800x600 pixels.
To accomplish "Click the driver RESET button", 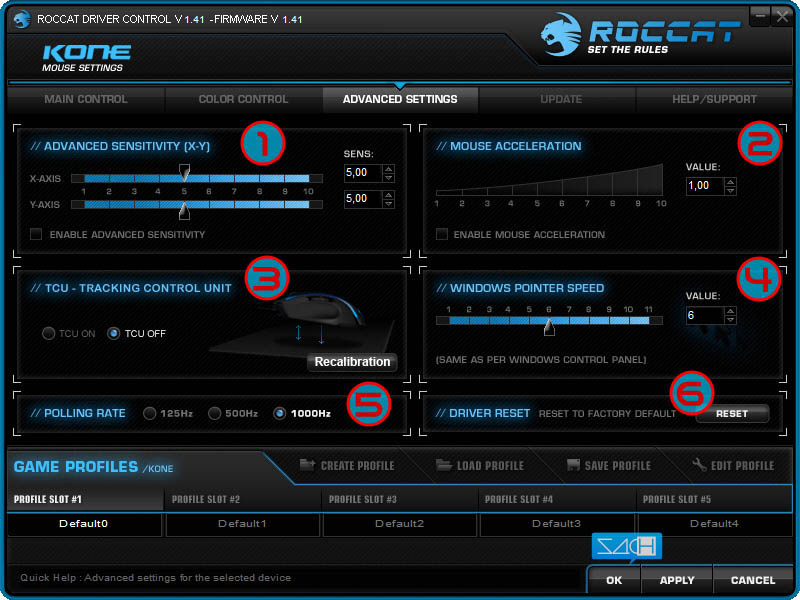I will point(732,414).
